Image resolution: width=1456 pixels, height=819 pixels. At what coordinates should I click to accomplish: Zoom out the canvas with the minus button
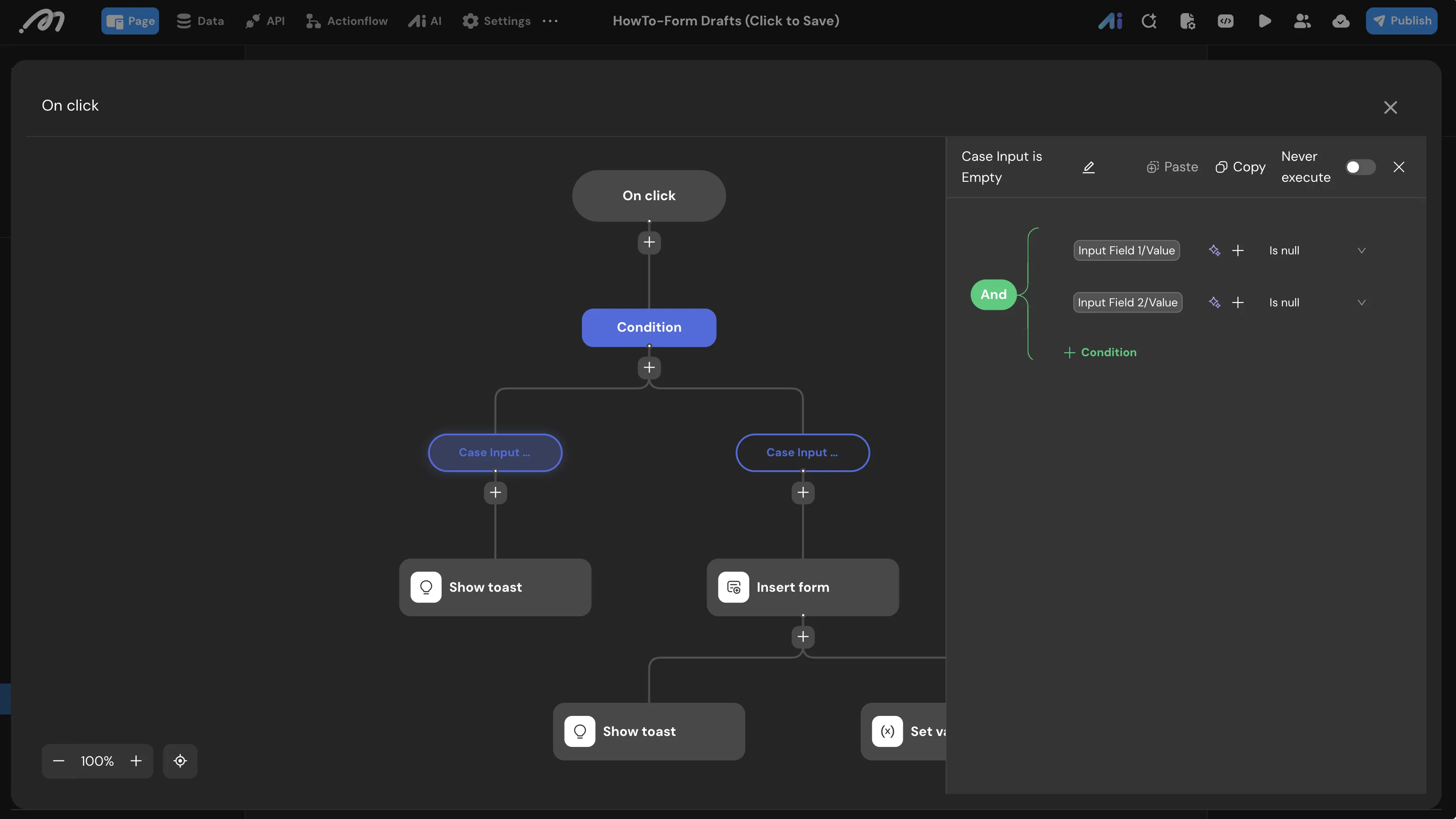click(x=59, y=761)
